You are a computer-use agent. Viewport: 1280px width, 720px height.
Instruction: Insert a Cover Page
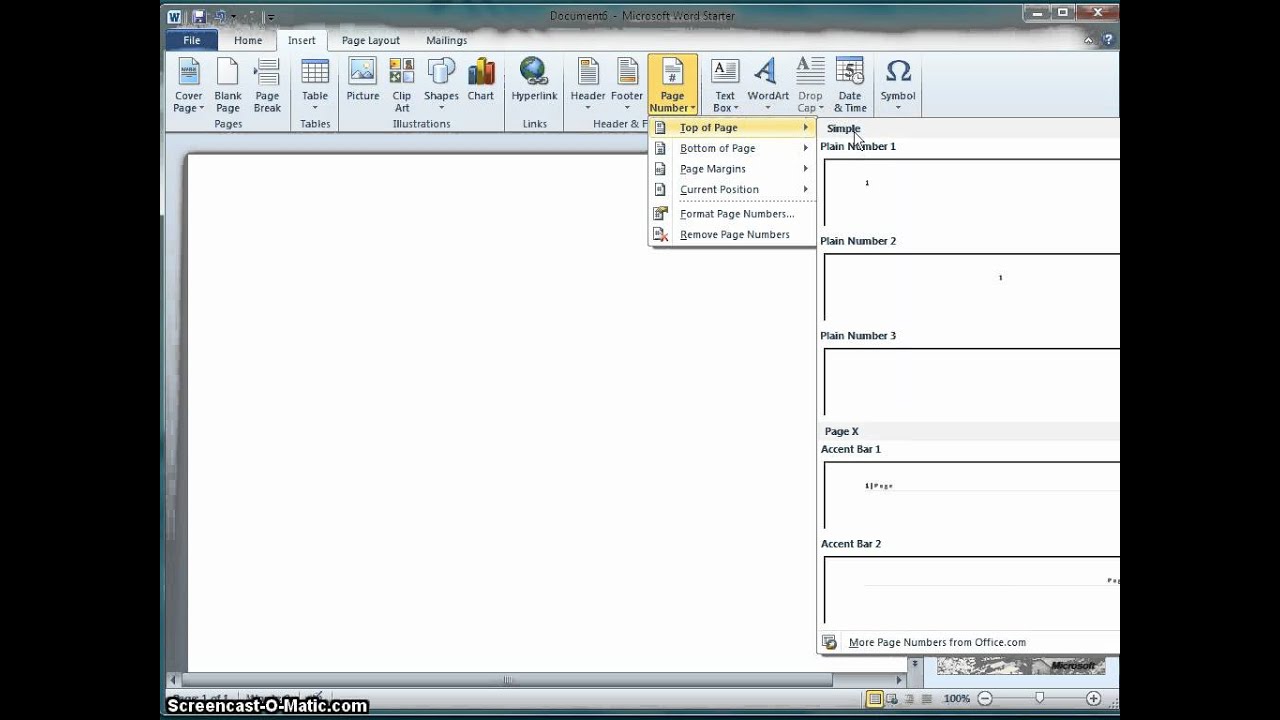189,86
